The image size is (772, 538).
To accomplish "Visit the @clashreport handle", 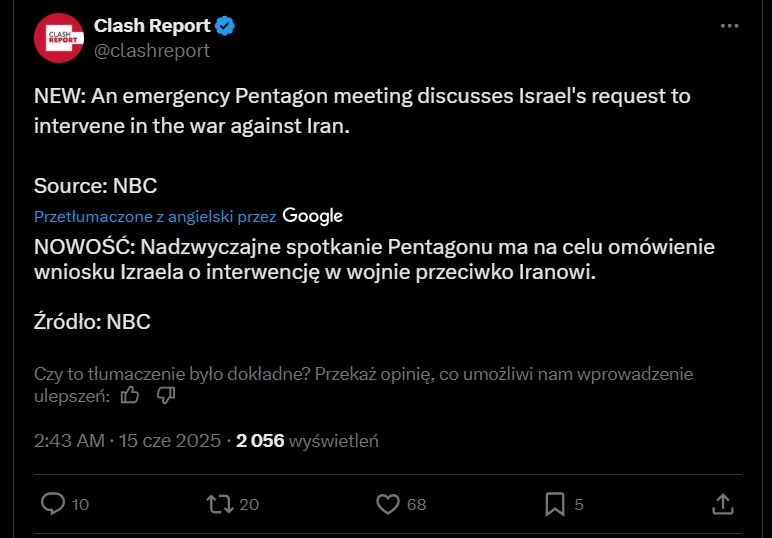I will [x=152, y=50].
